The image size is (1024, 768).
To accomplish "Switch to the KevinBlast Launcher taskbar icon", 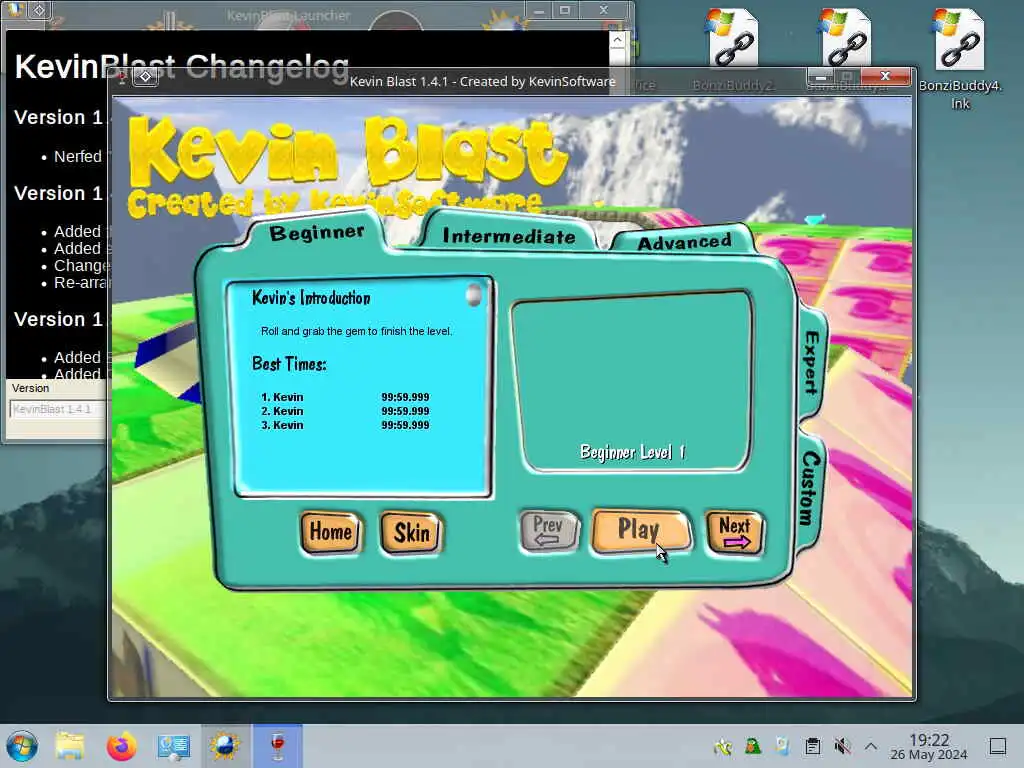I will [225, 746].
